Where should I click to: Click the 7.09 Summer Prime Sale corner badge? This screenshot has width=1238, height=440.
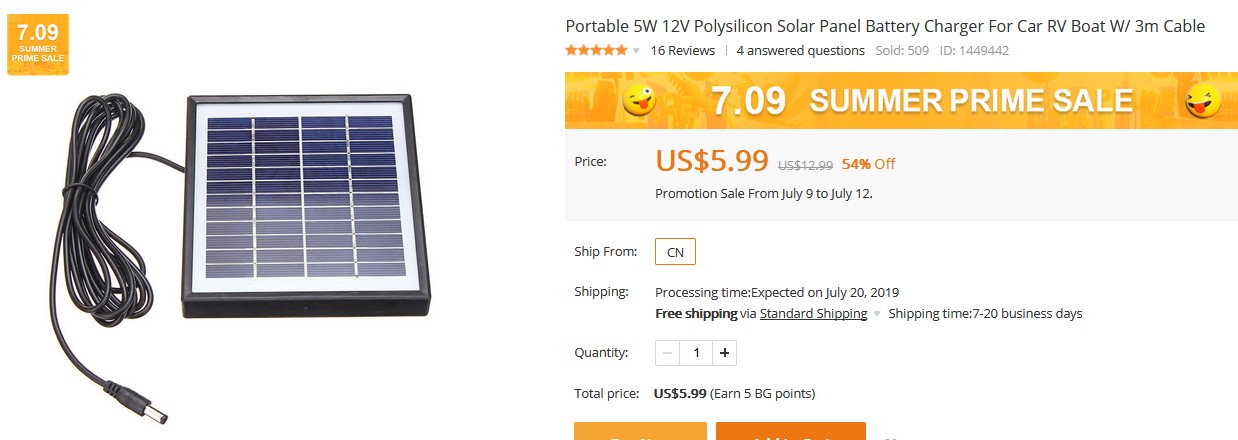pyautogui.click(x=38, y=45)
